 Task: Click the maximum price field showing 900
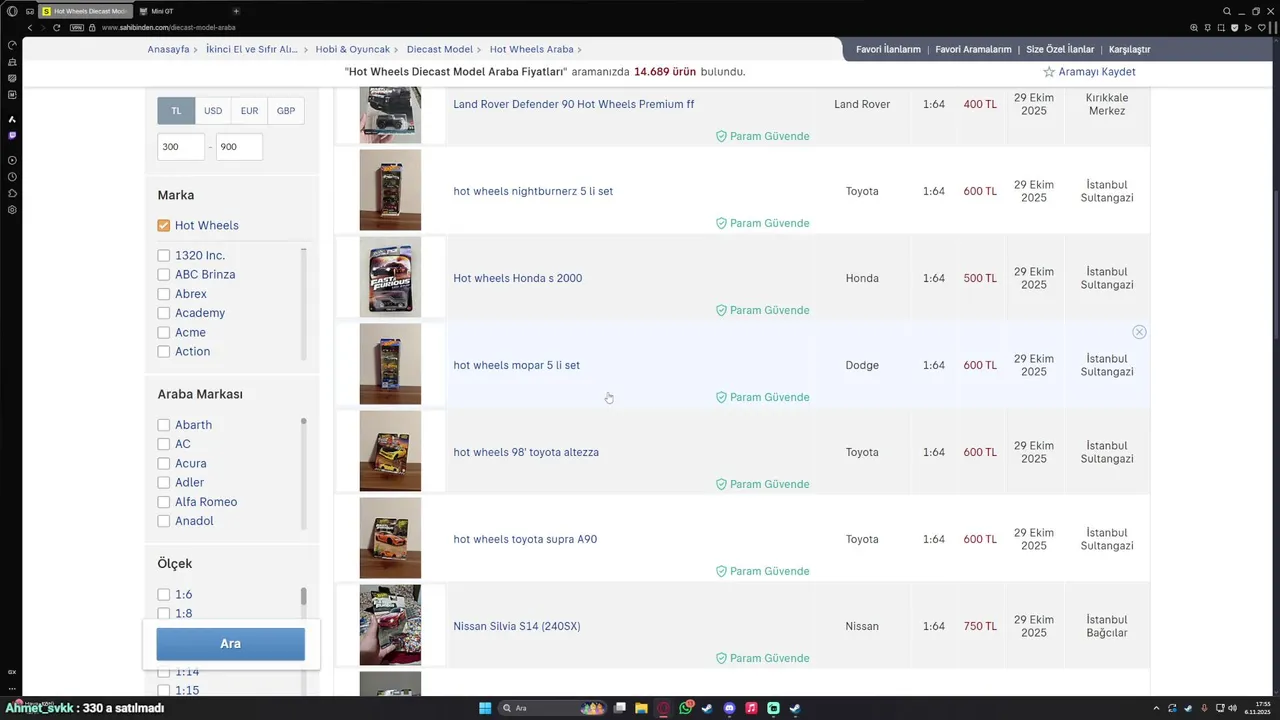[239, 147]
